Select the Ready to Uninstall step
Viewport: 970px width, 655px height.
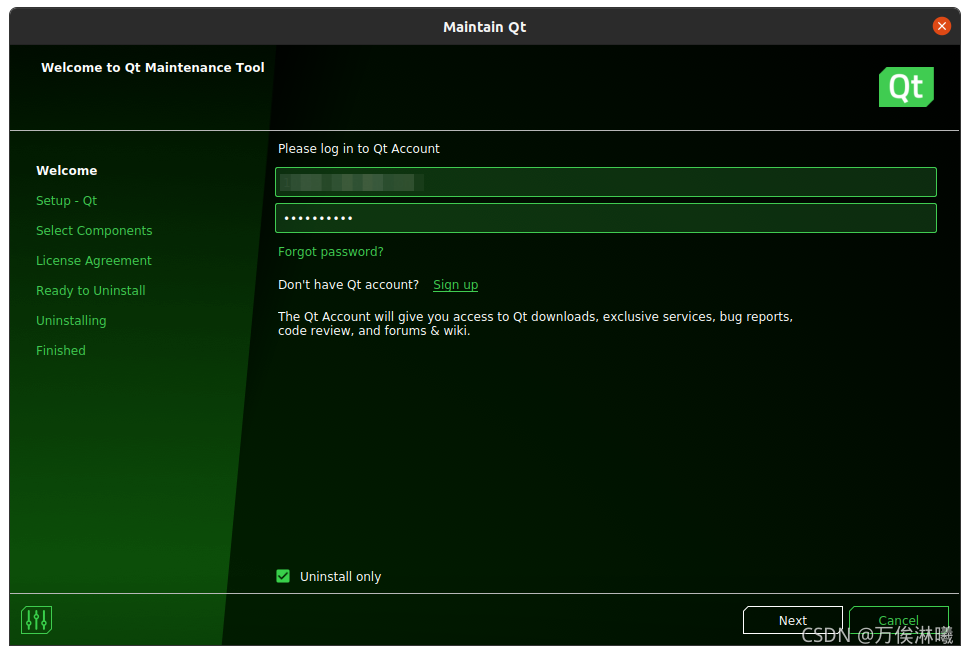pyautogui.click(x=91, y=291)
